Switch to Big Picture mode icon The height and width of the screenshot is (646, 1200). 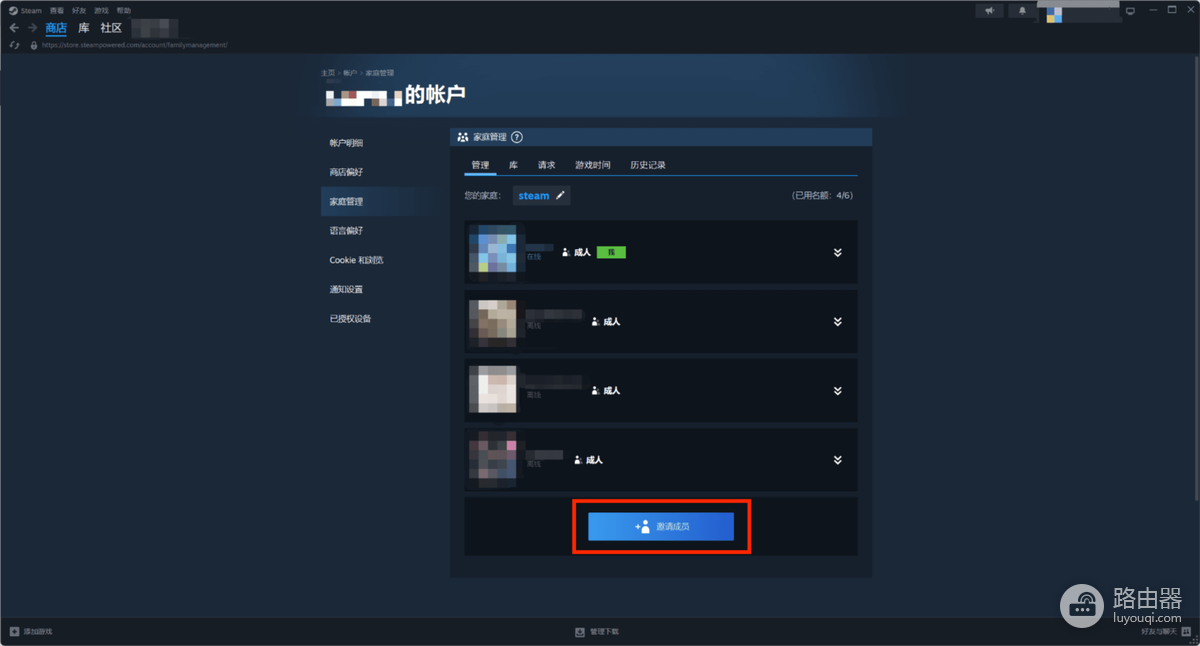[1131, 11]
